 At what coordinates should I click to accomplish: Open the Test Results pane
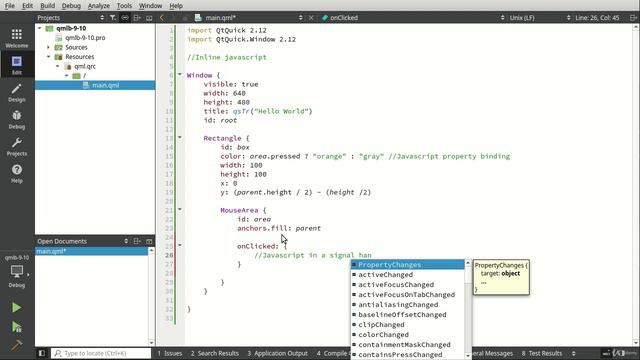point(542,353)
